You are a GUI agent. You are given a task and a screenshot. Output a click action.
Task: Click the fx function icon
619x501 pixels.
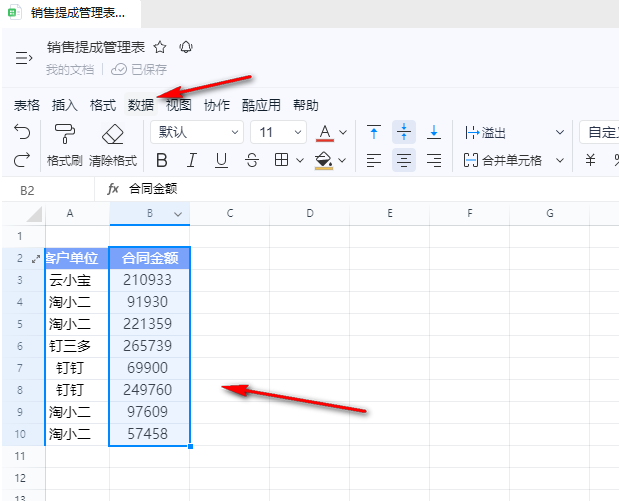[x=113, y=189]
